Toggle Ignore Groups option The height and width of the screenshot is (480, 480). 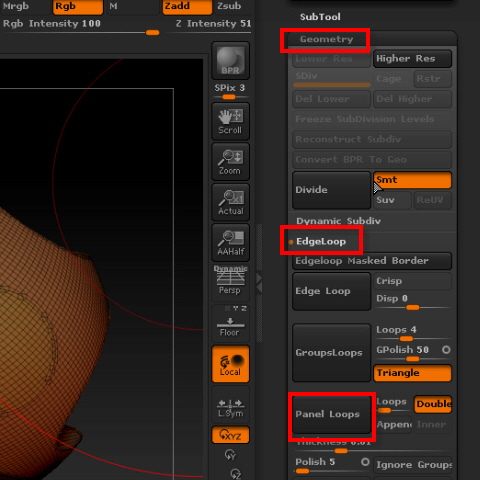pos(412,465)
